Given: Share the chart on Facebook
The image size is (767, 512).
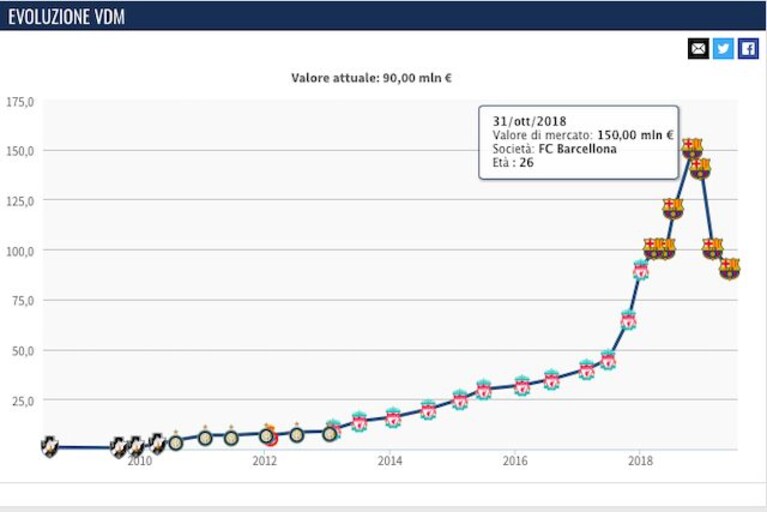Looking at the screenshot, I should pyautogui.click(x=748, y=48).
